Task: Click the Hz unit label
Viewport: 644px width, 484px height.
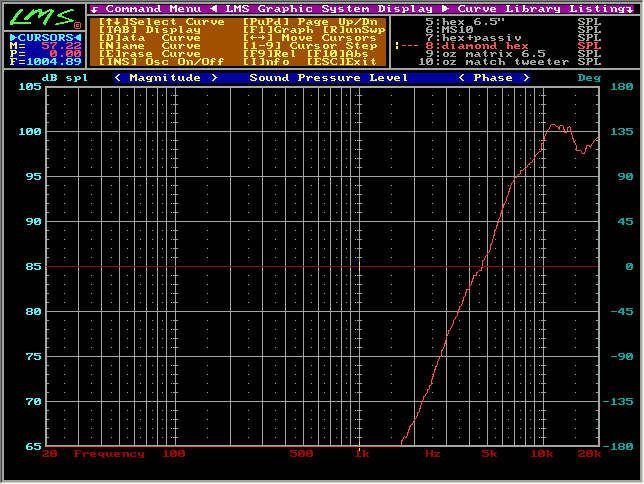Action: [x=433, y=454]
